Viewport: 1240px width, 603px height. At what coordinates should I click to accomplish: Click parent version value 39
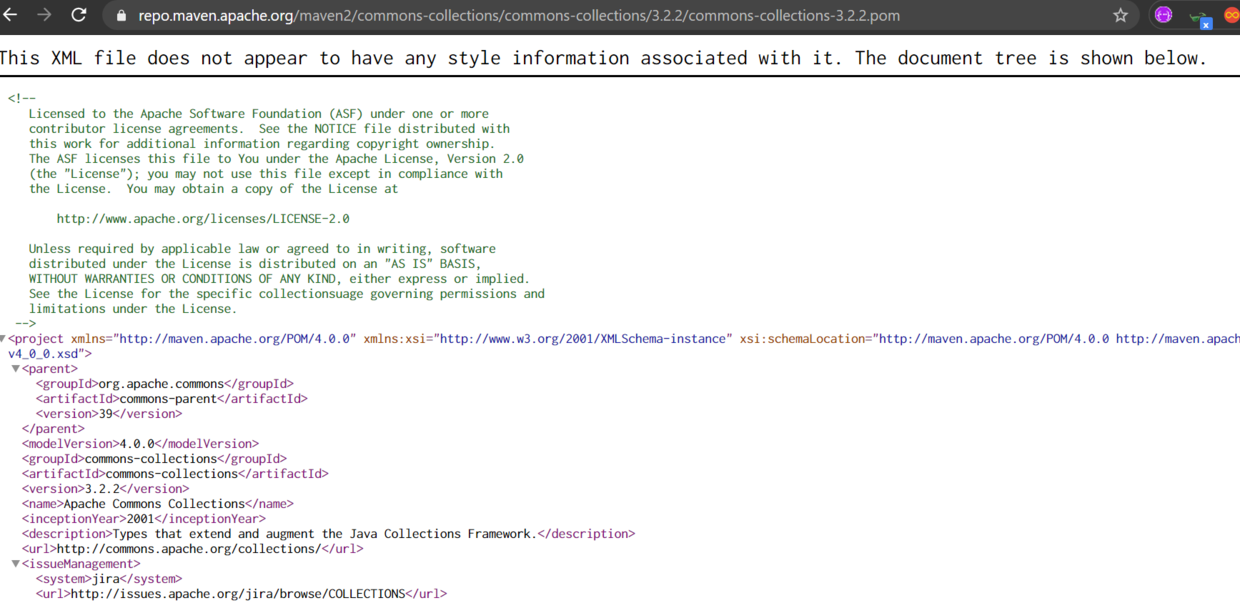[105, 414]
